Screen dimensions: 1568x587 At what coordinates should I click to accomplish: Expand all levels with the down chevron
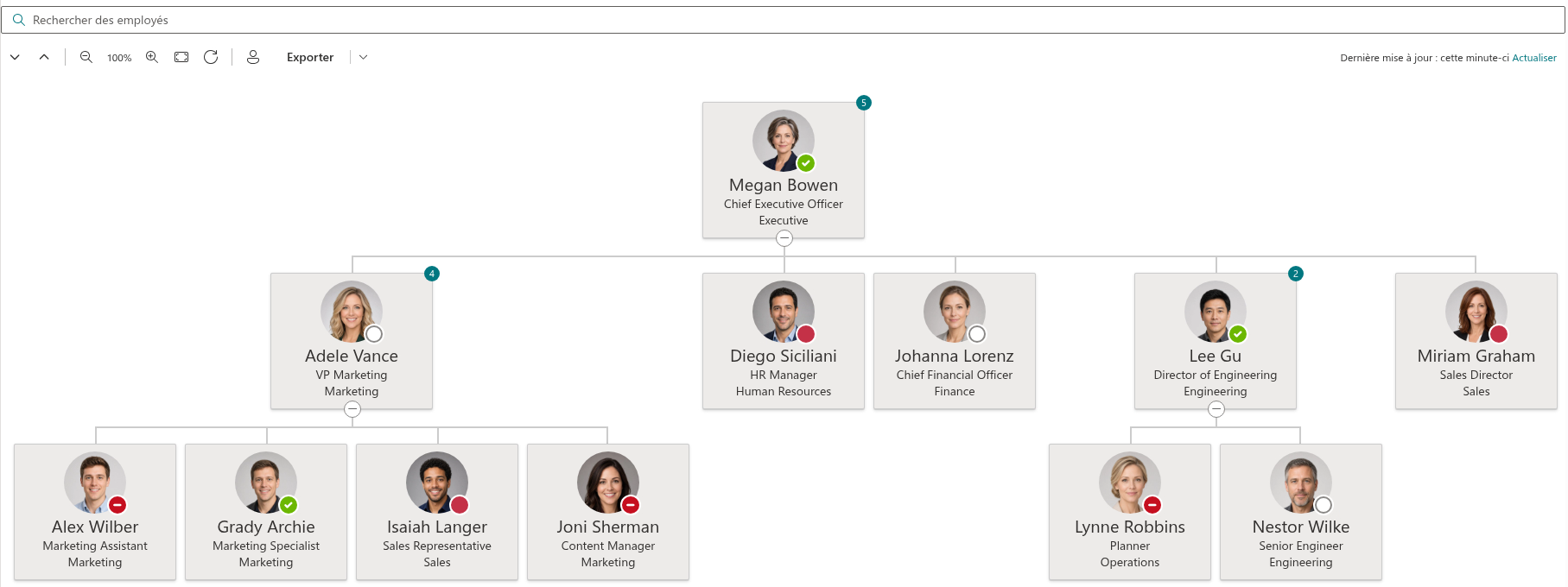(15, 57)
